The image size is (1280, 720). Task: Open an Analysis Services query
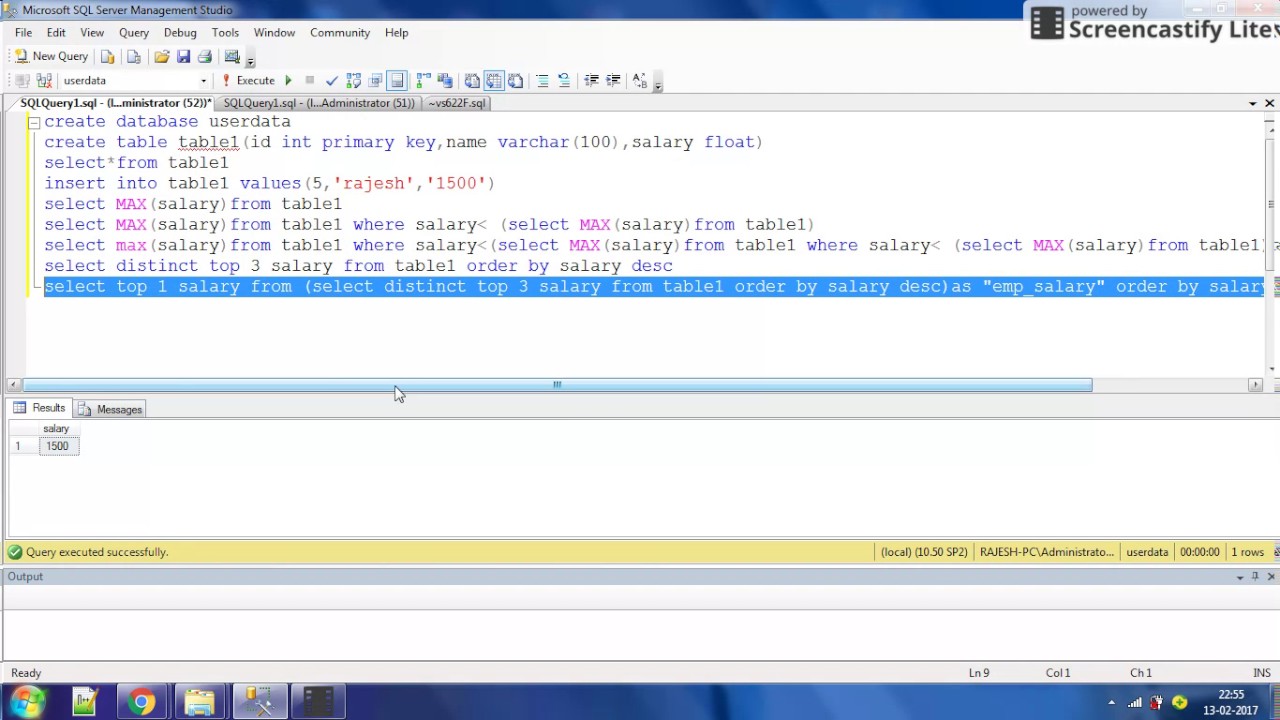134,57
